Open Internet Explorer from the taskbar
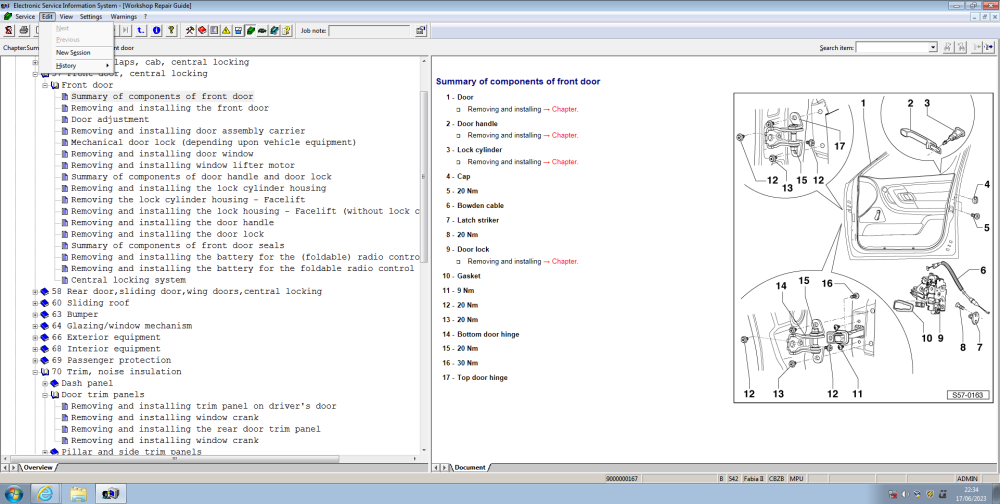The height and width of the screenshot is (504, 1000). pyautogui.click(x=45, y=494)
